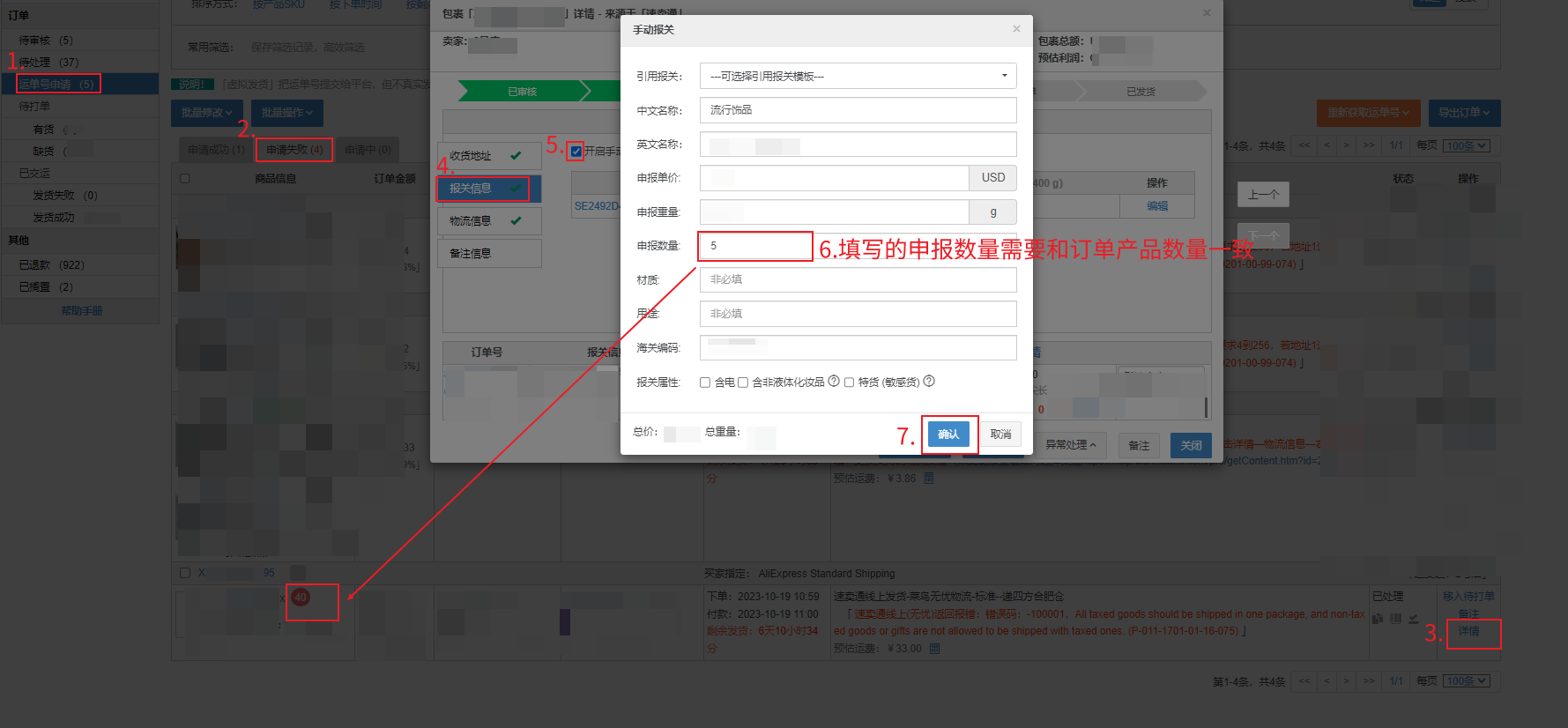Open bottom 每页 100条 page-size dropdown
Viewport: 1568px width, 728px height.
pyautogui.click(x=1467, y=681)
